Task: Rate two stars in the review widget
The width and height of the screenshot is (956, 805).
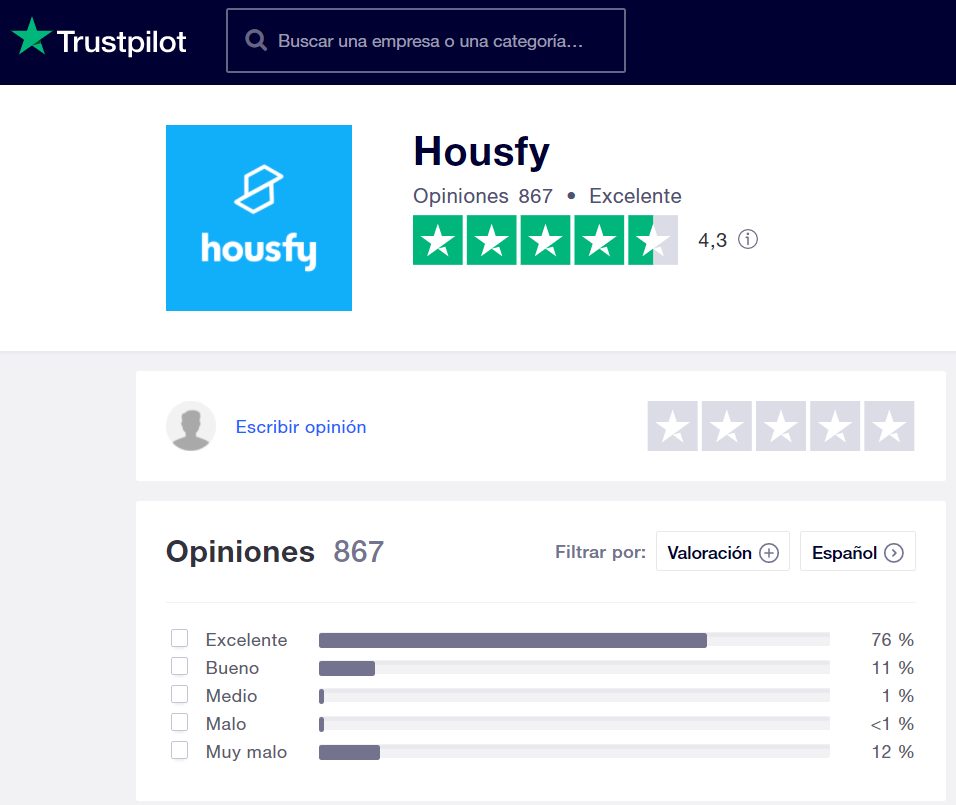Action: 727,426
